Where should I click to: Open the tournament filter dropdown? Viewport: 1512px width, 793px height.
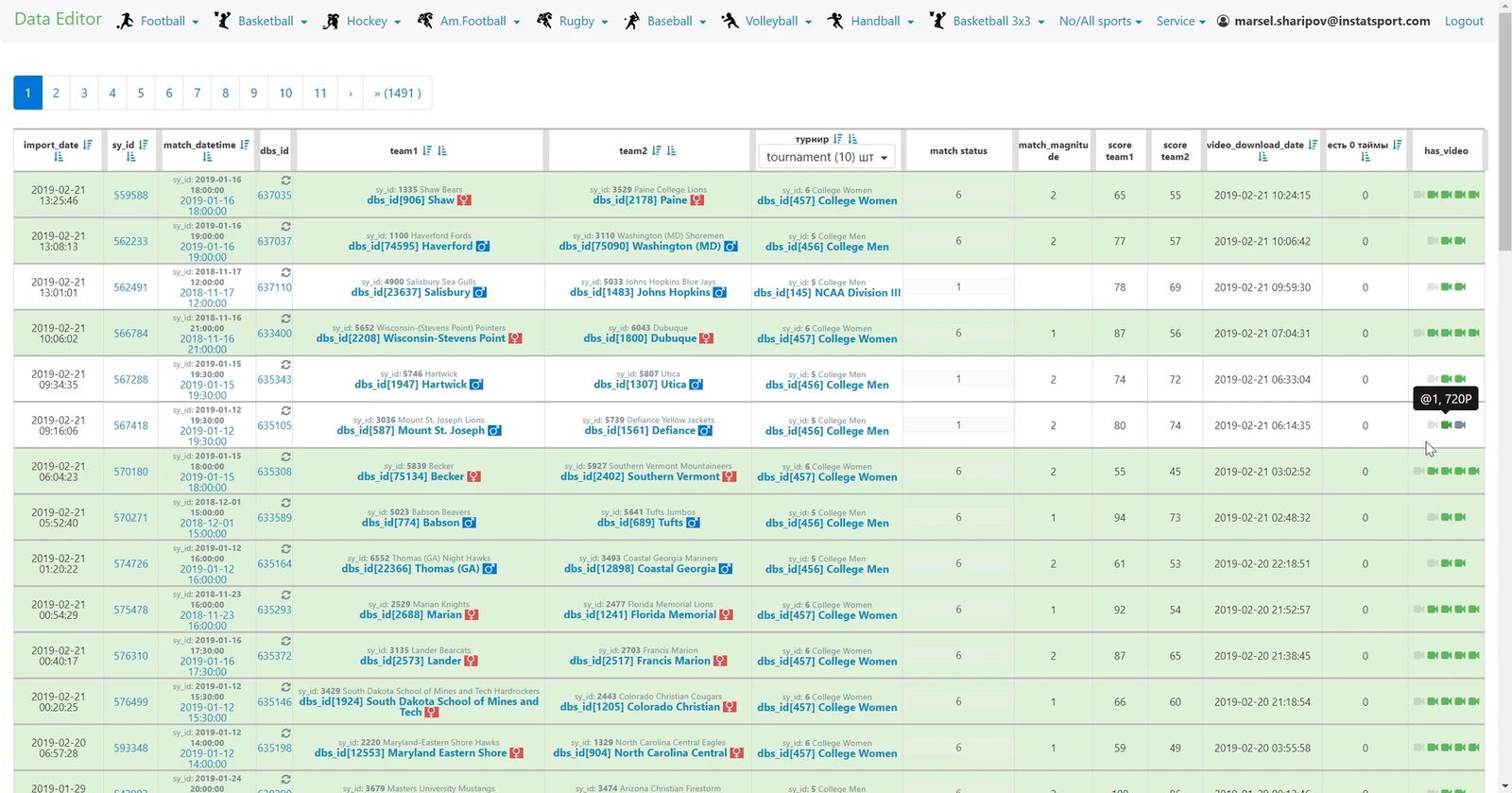(x=827, y=157)
